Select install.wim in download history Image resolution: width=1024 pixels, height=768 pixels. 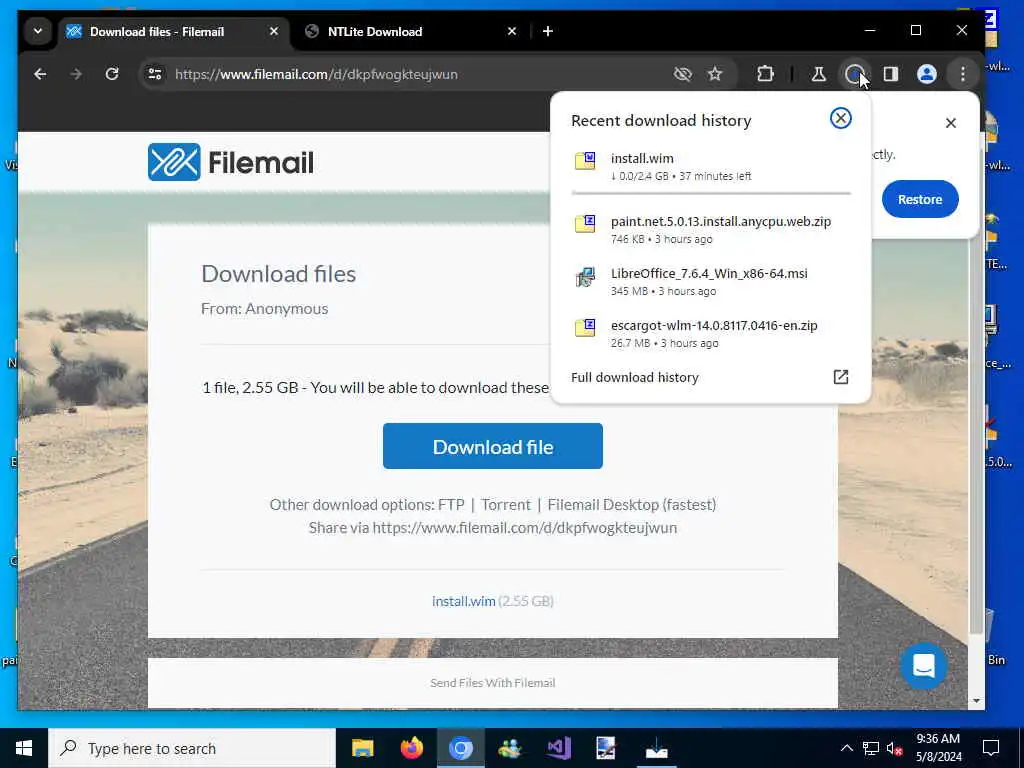coord(711,167)
